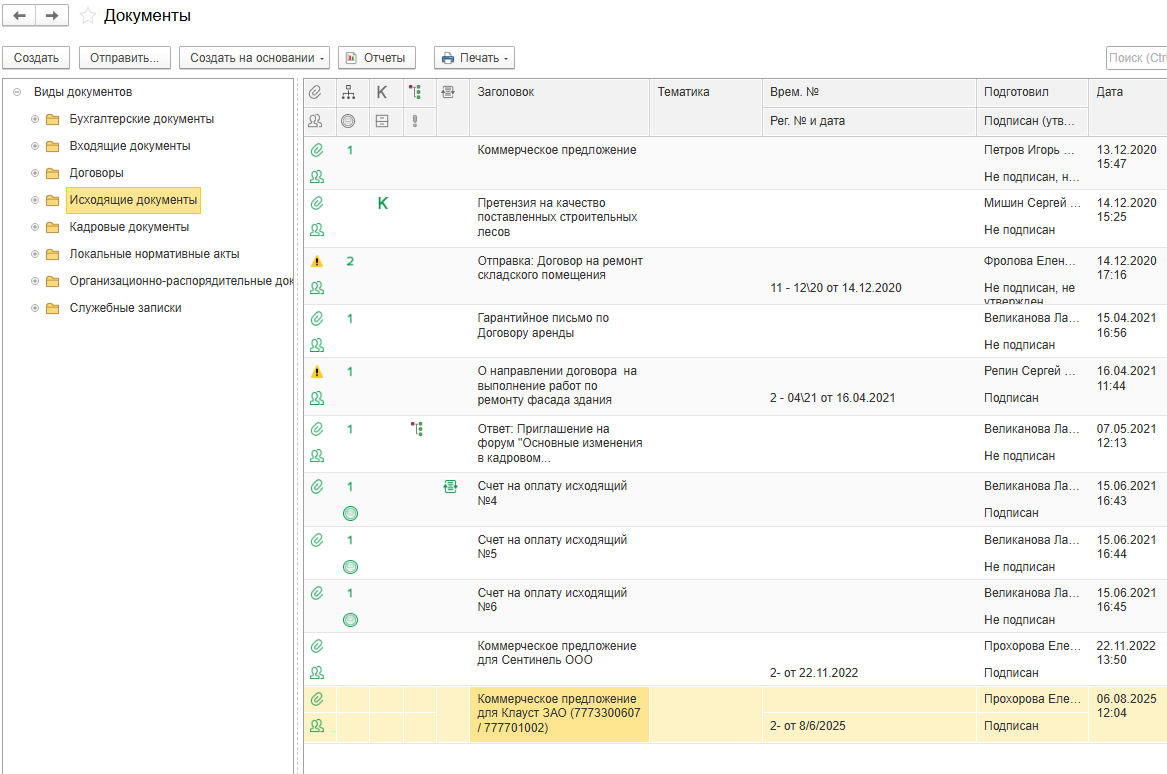Click the back navigation arrow

click(x=19, y=16)
